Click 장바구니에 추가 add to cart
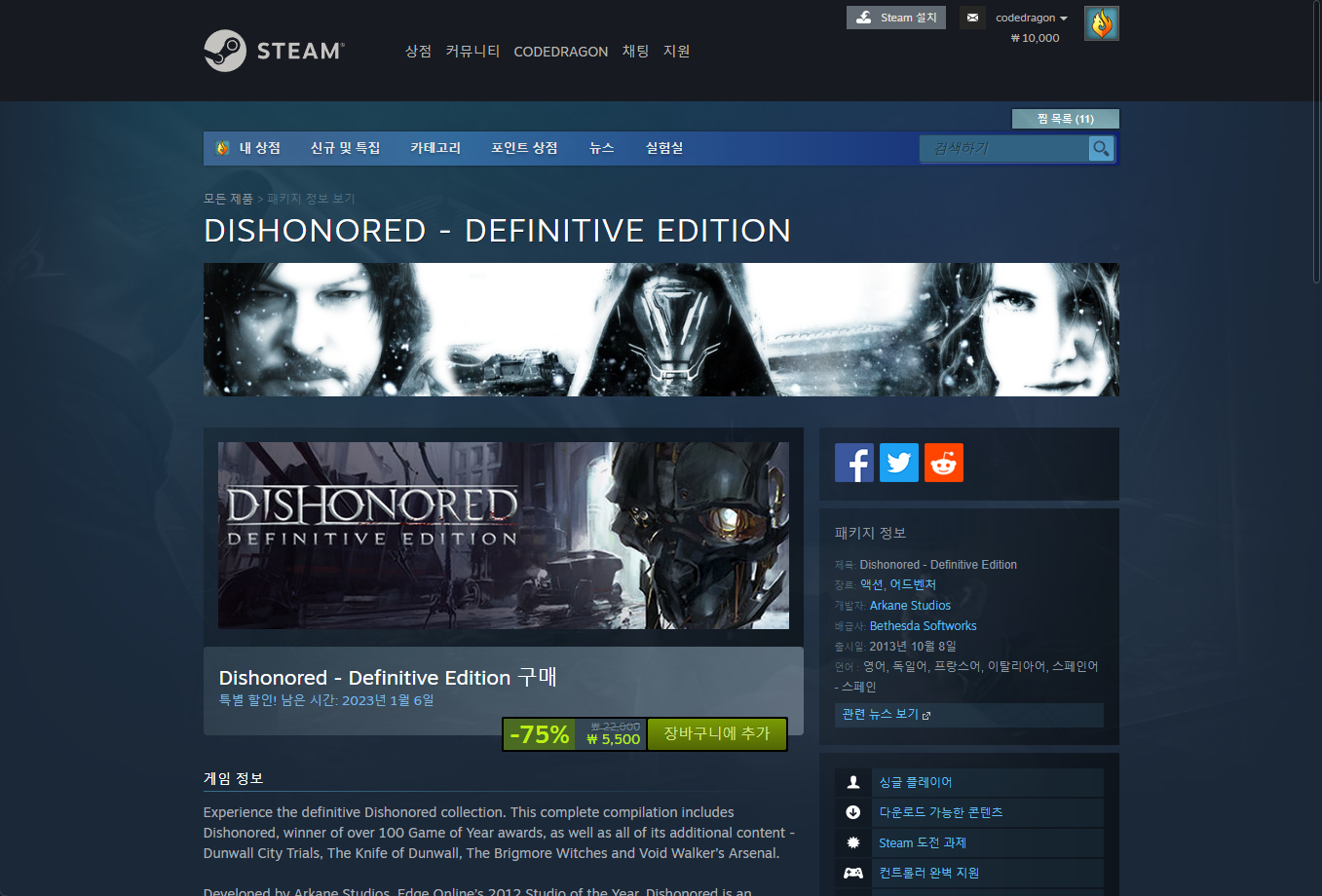This screenshot has width=1322, height=896. coord(716,733)
